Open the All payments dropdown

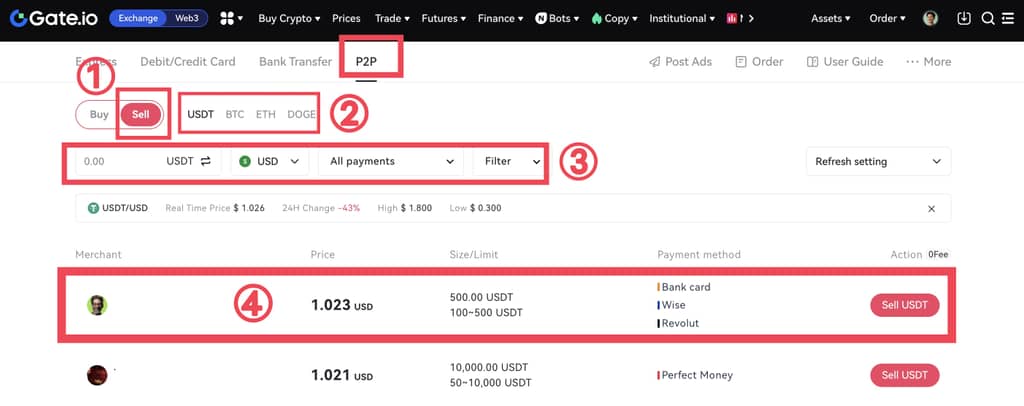[391, 161]
